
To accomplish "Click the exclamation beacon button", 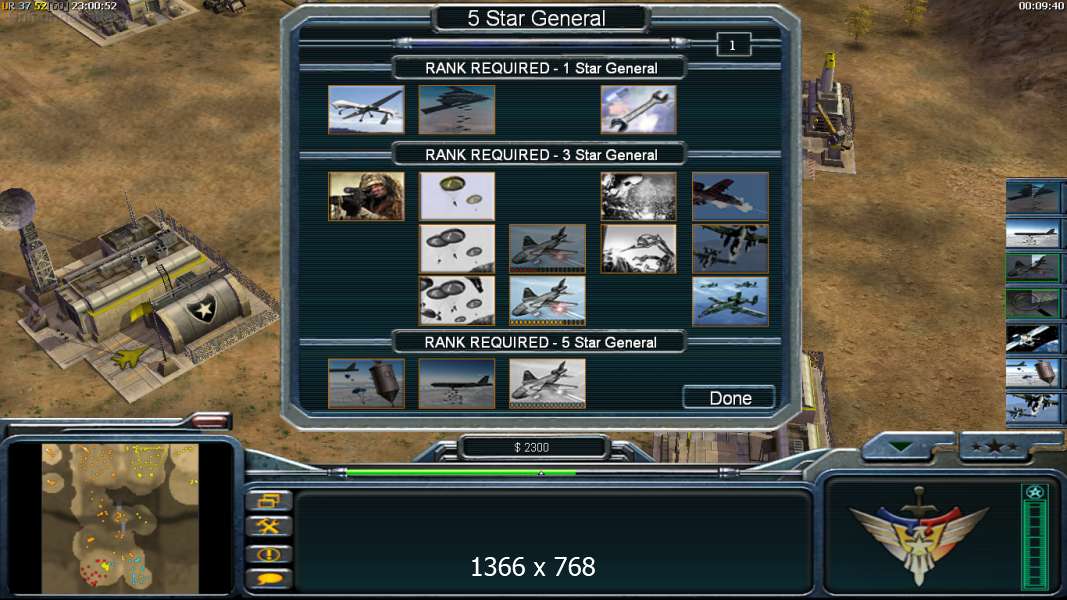I will point(268,554).
